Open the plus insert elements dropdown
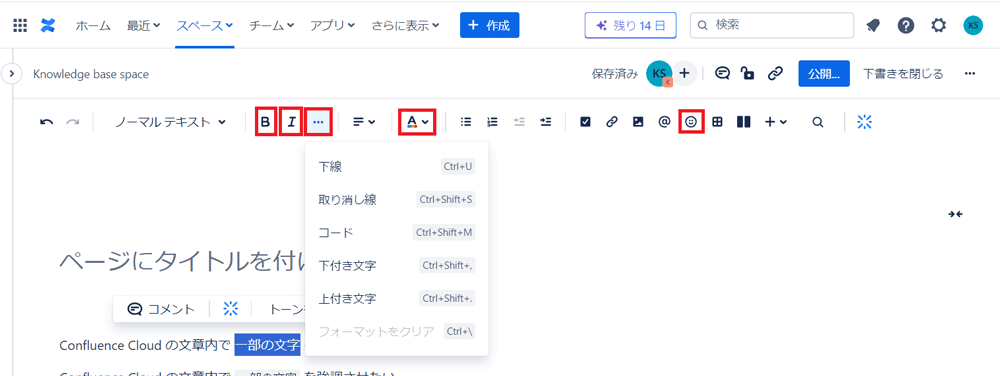Image resolution: width=1000 pixels, height=376 pixels. point(776,122)
